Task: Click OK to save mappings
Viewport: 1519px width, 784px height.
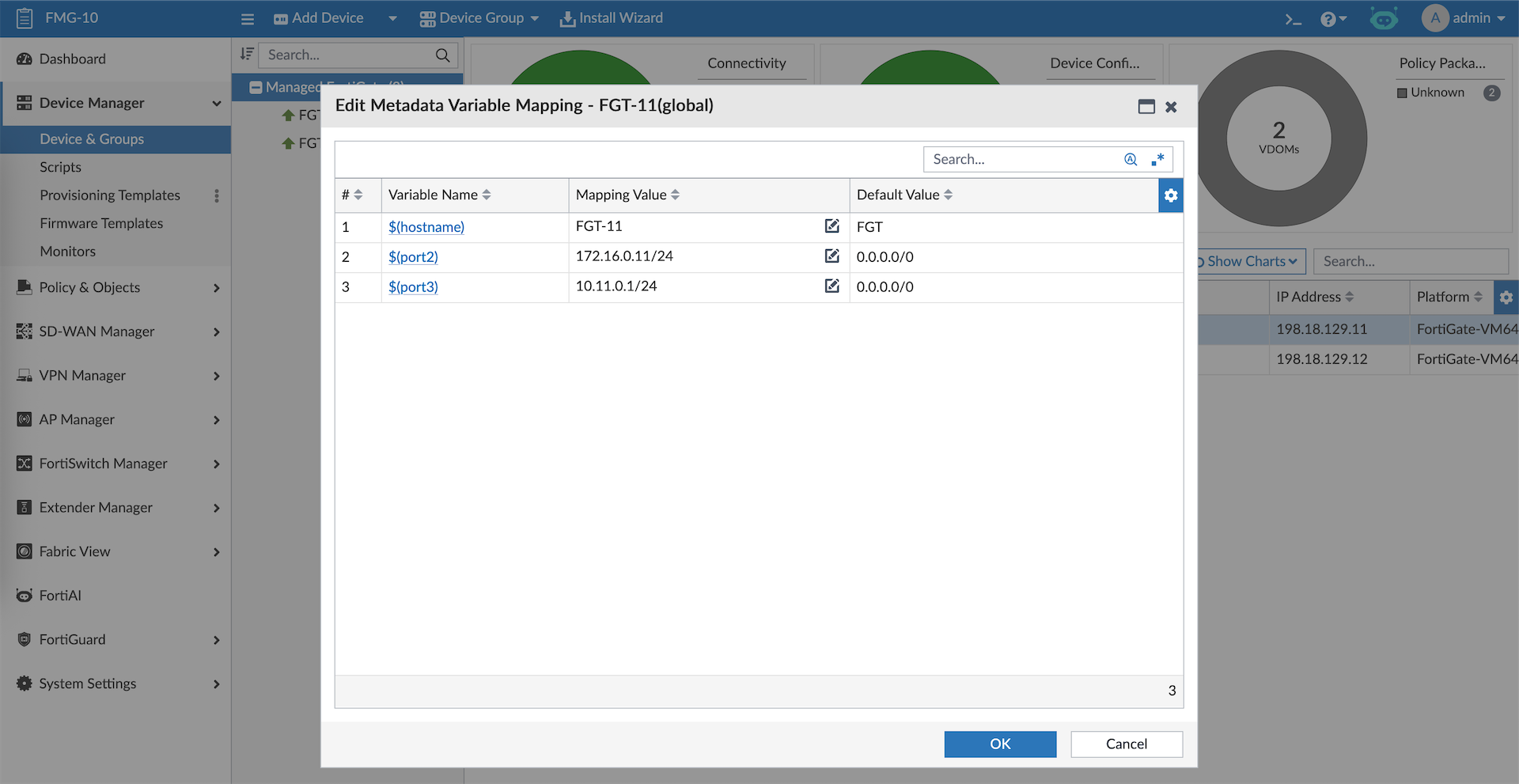Action: (x=1000, y=744)
